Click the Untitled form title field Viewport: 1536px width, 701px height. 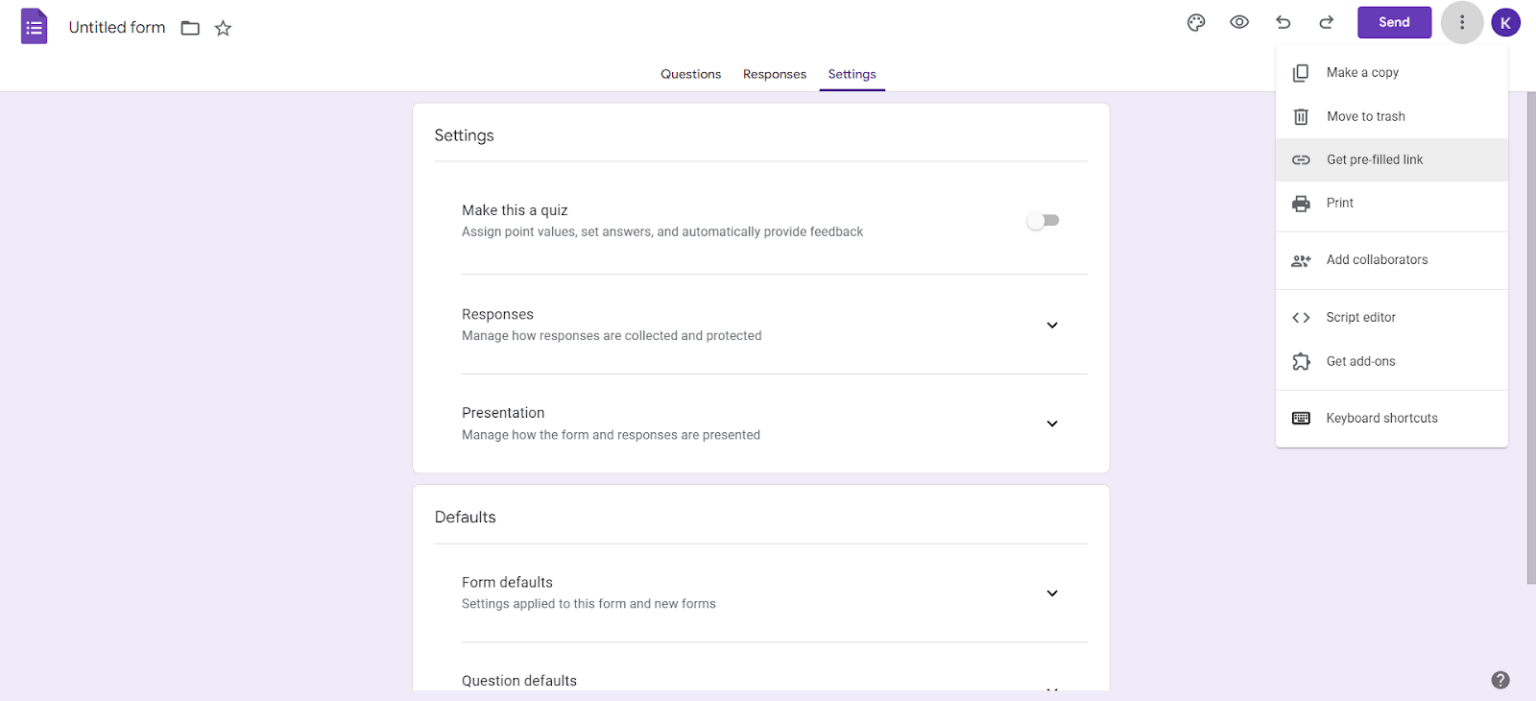click(116, 27)
